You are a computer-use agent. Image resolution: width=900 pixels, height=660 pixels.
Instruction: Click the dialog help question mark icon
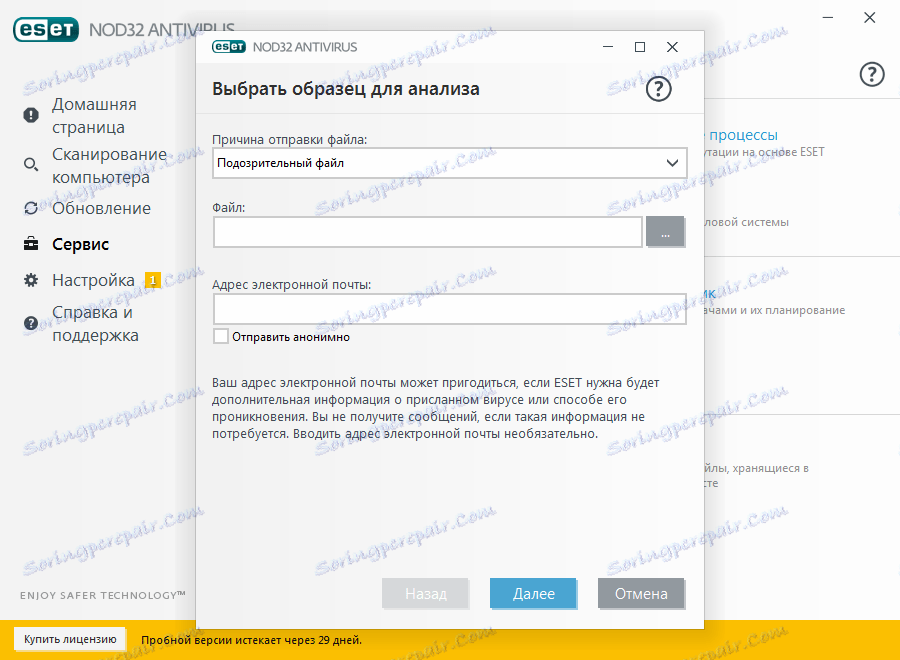(658, 89)
